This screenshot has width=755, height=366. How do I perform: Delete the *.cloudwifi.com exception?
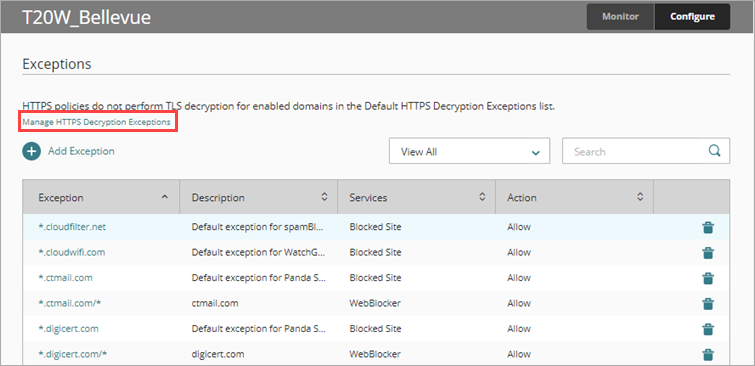[x=708, y=253]
